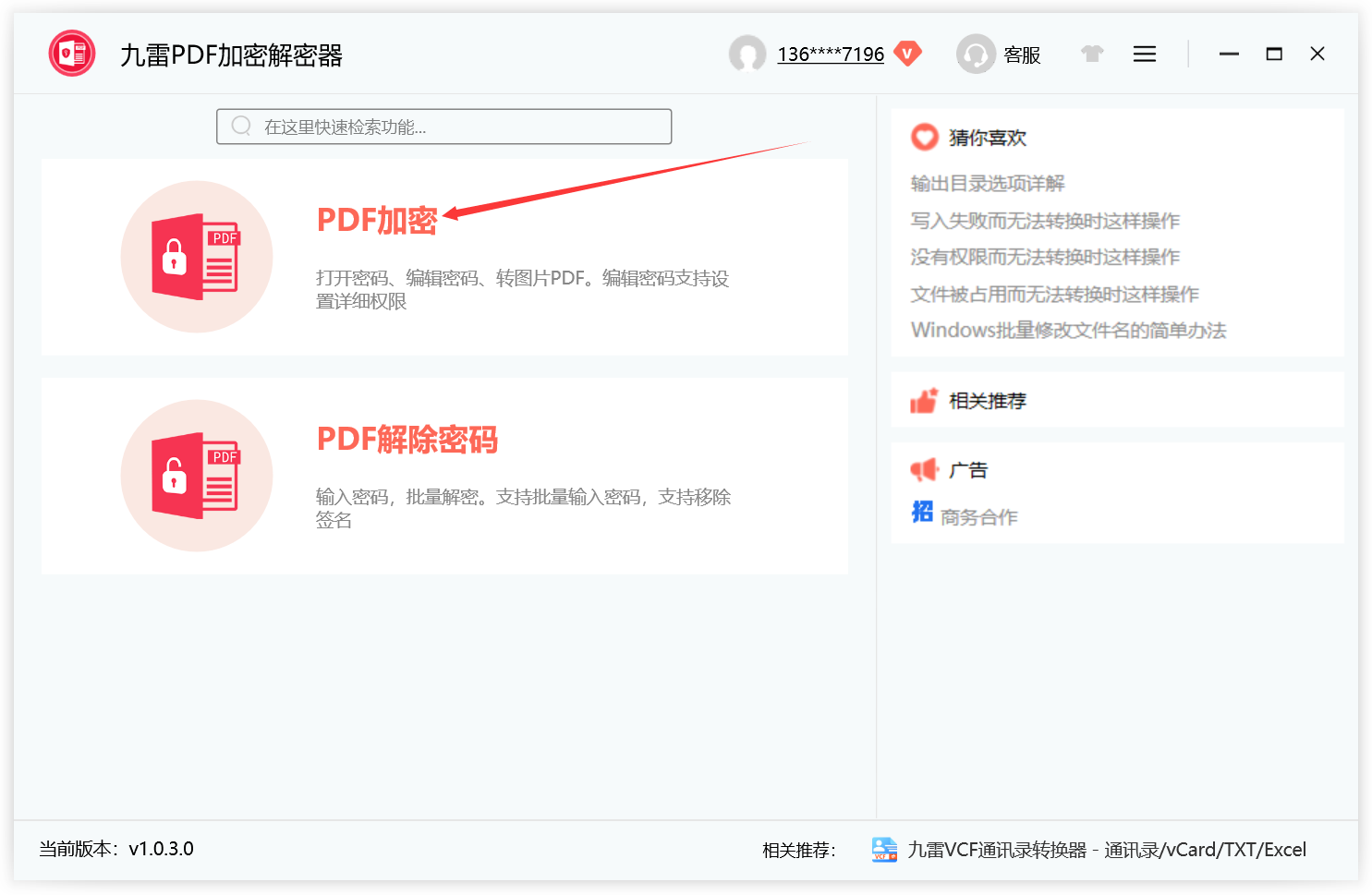The image size is (1372, 895).
Task: Open 九雷VCF通讯录转换器 recommendation link
Action: click(1107, 850)
